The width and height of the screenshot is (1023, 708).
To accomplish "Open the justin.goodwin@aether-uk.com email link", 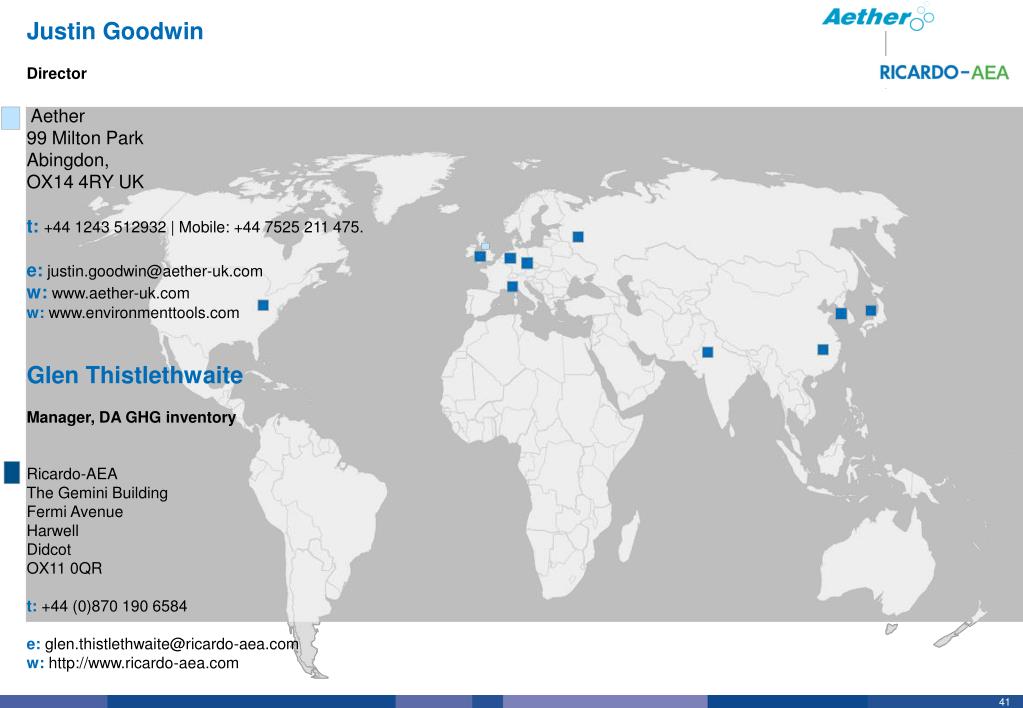I will click(x=155, y=271).
